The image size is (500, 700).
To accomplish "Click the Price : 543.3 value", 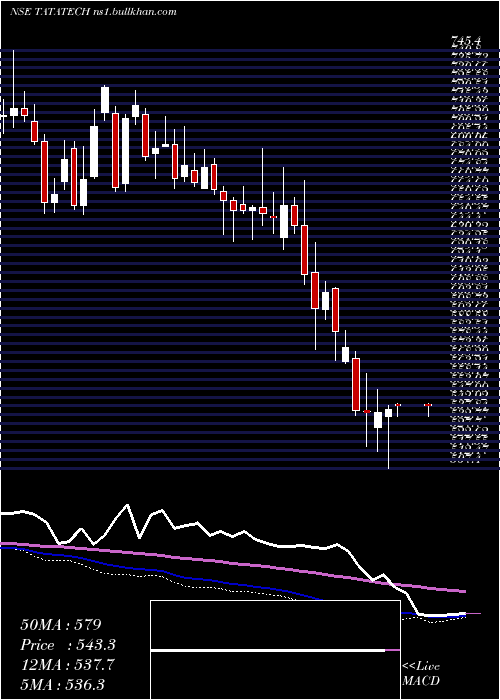I will coord(68,645).
